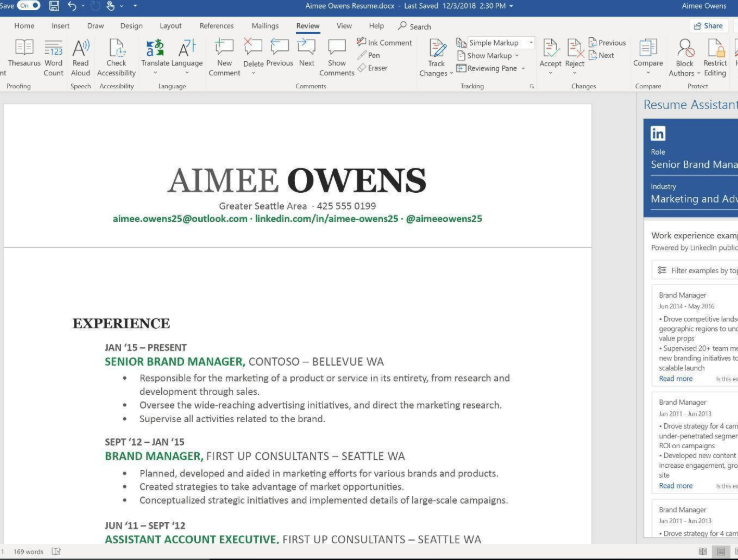Open the Customize Quick Access Toolbar dropdown
738x560 pixels.
135,6
